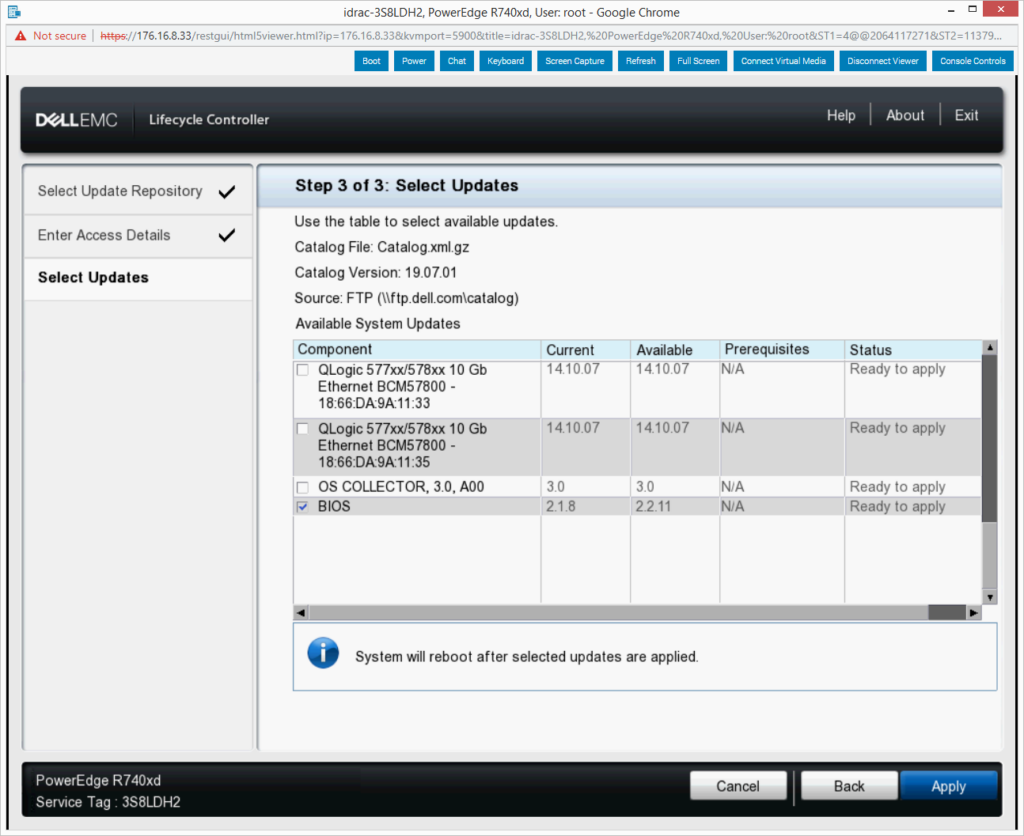Check the OS COLLECTOR update checkbox
The image size is (1024, 836).
tap(302, 487)
